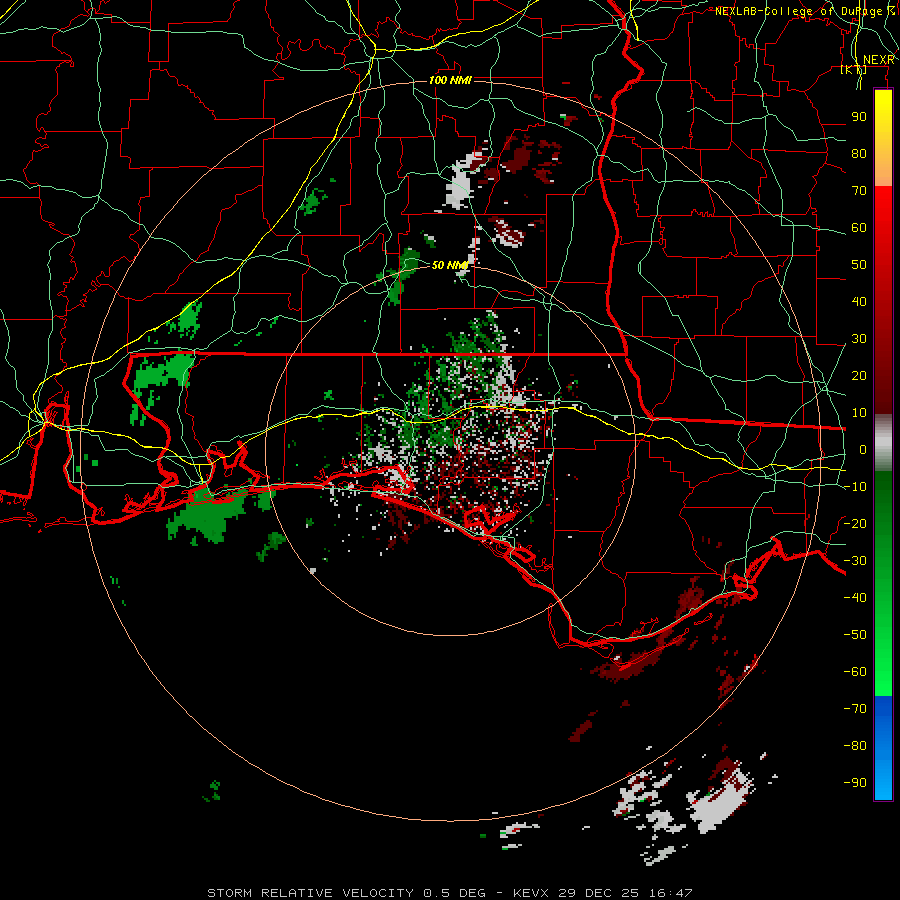Click the "30" value on velocity scale
The image size is (900, 900).
859,339
